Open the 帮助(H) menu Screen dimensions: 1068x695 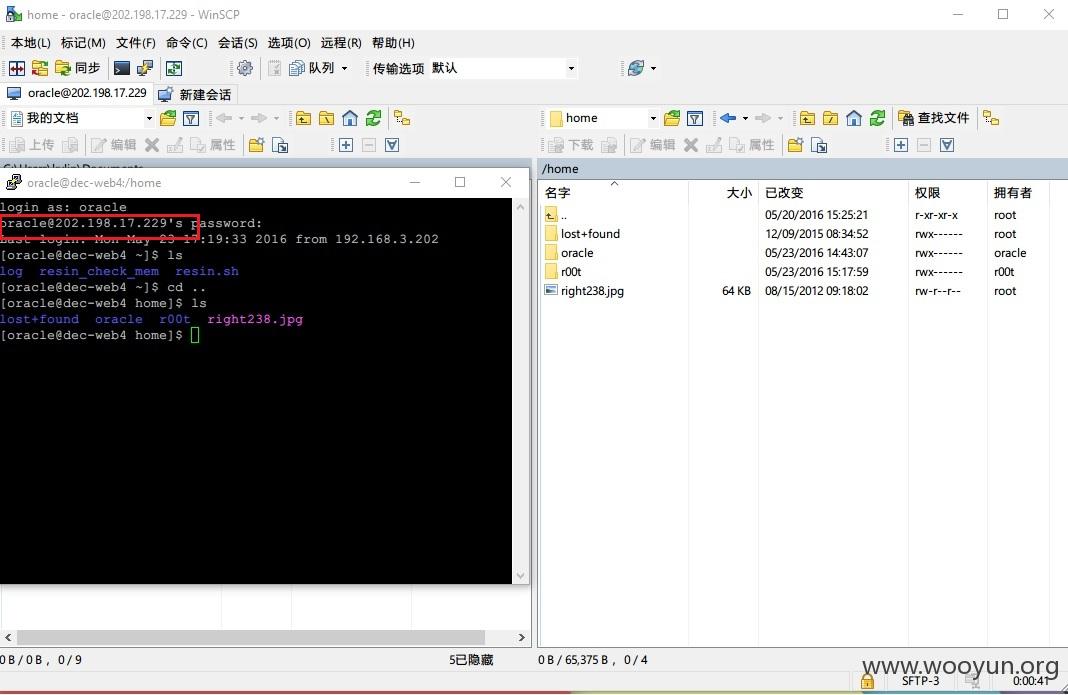393,43
